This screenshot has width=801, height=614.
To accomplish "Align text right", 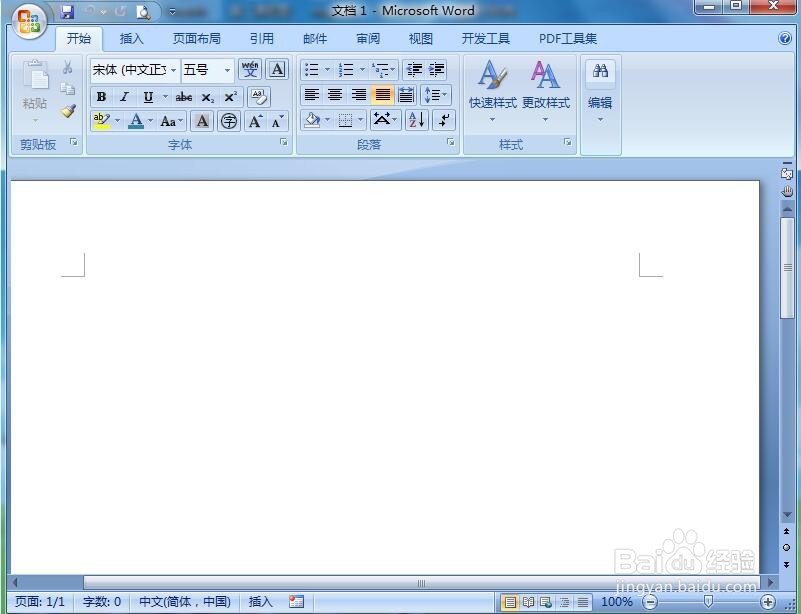I will click(x=359, y=95).
